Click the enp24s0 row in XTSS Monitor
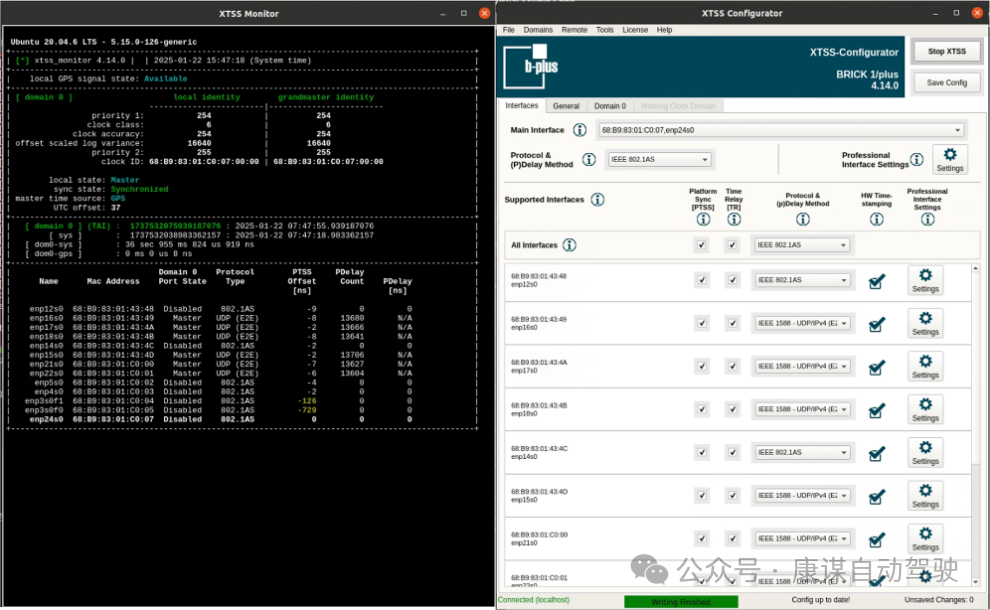The height and width of the screenshot is (610, 990). pos(221,419)
